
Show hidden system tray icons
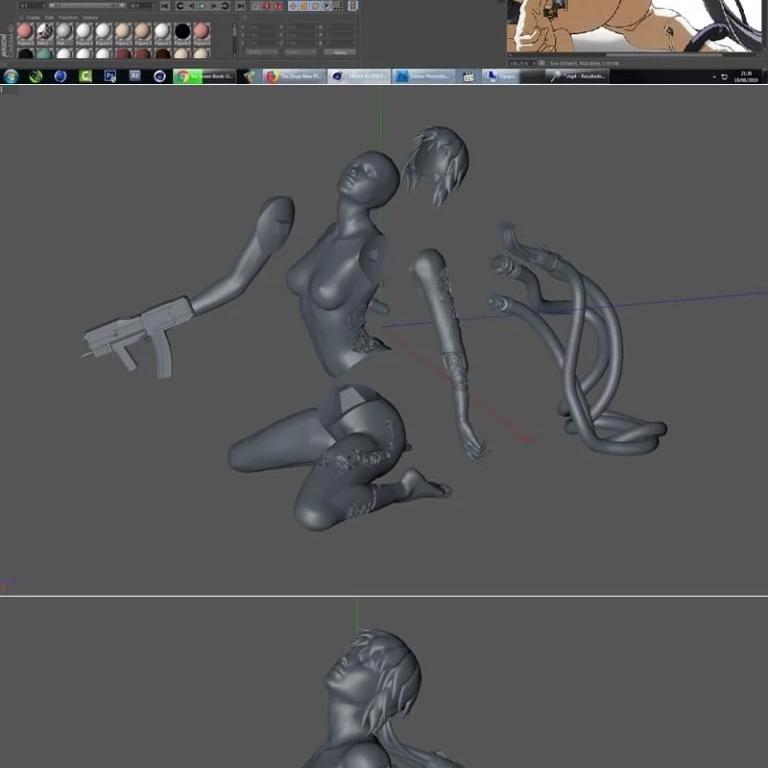[714, 76]
